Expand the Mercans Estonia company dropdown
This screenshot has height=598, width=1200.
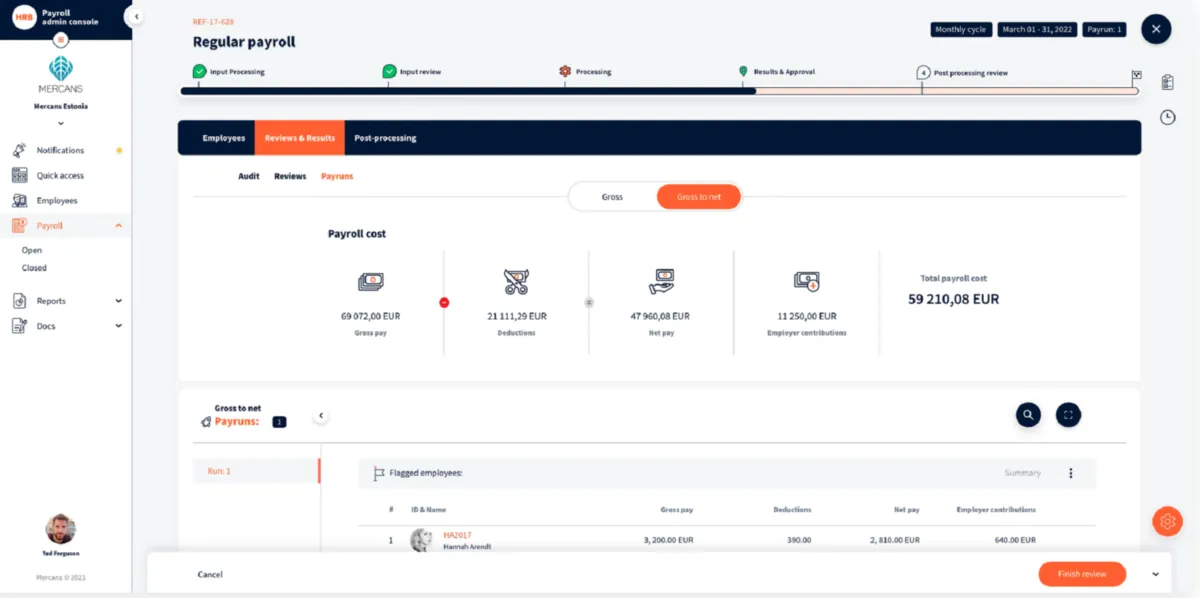[x=61, y=123]
